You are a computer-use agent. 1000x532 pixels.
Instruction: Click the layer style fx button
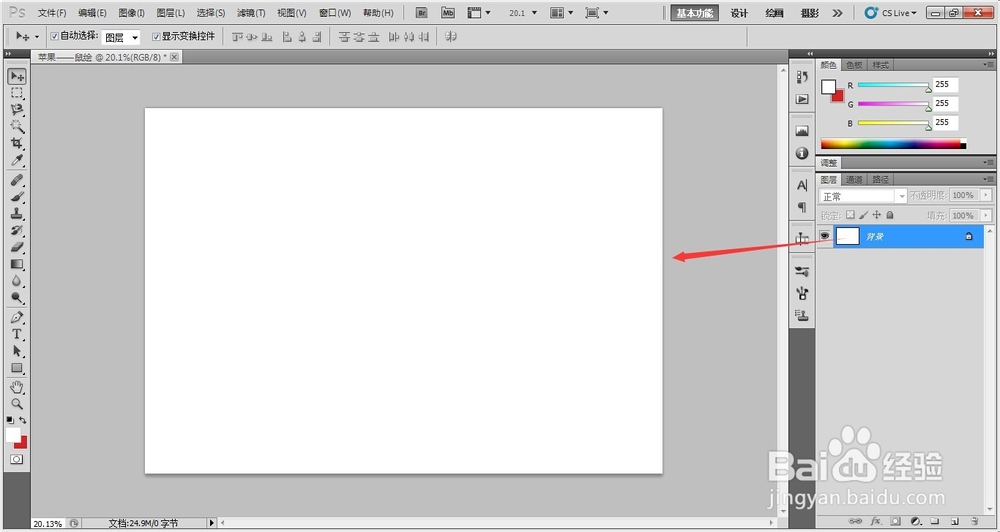[876, 521]
